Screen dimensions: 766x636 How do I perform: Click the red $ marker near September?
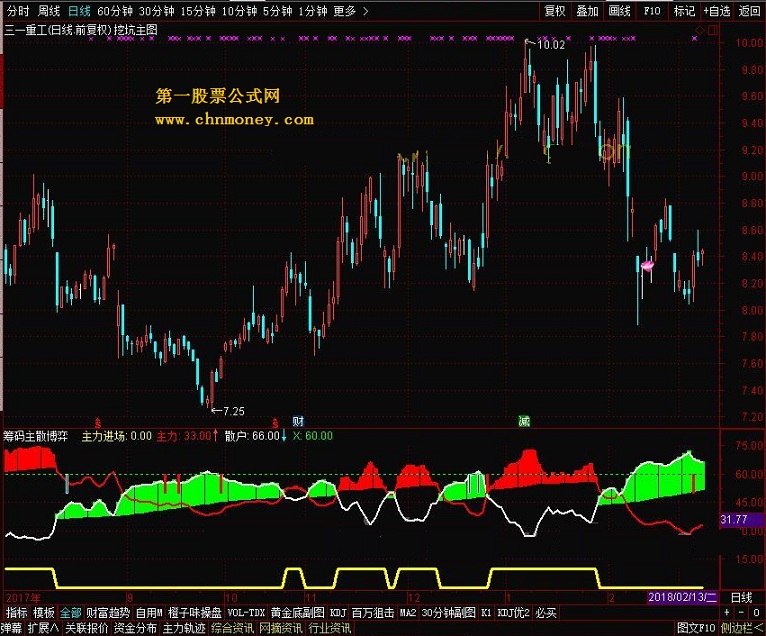98,422
